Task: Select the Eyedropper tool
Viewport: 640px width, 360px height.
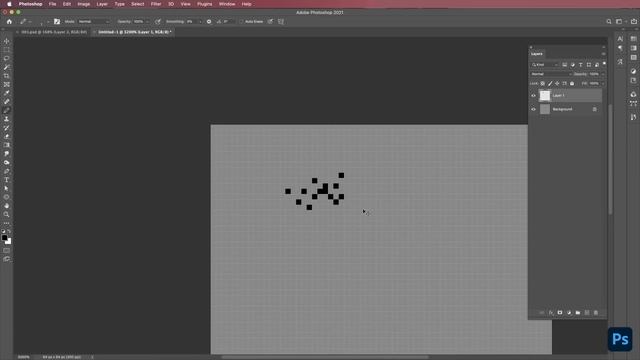Action: (7, 93)
